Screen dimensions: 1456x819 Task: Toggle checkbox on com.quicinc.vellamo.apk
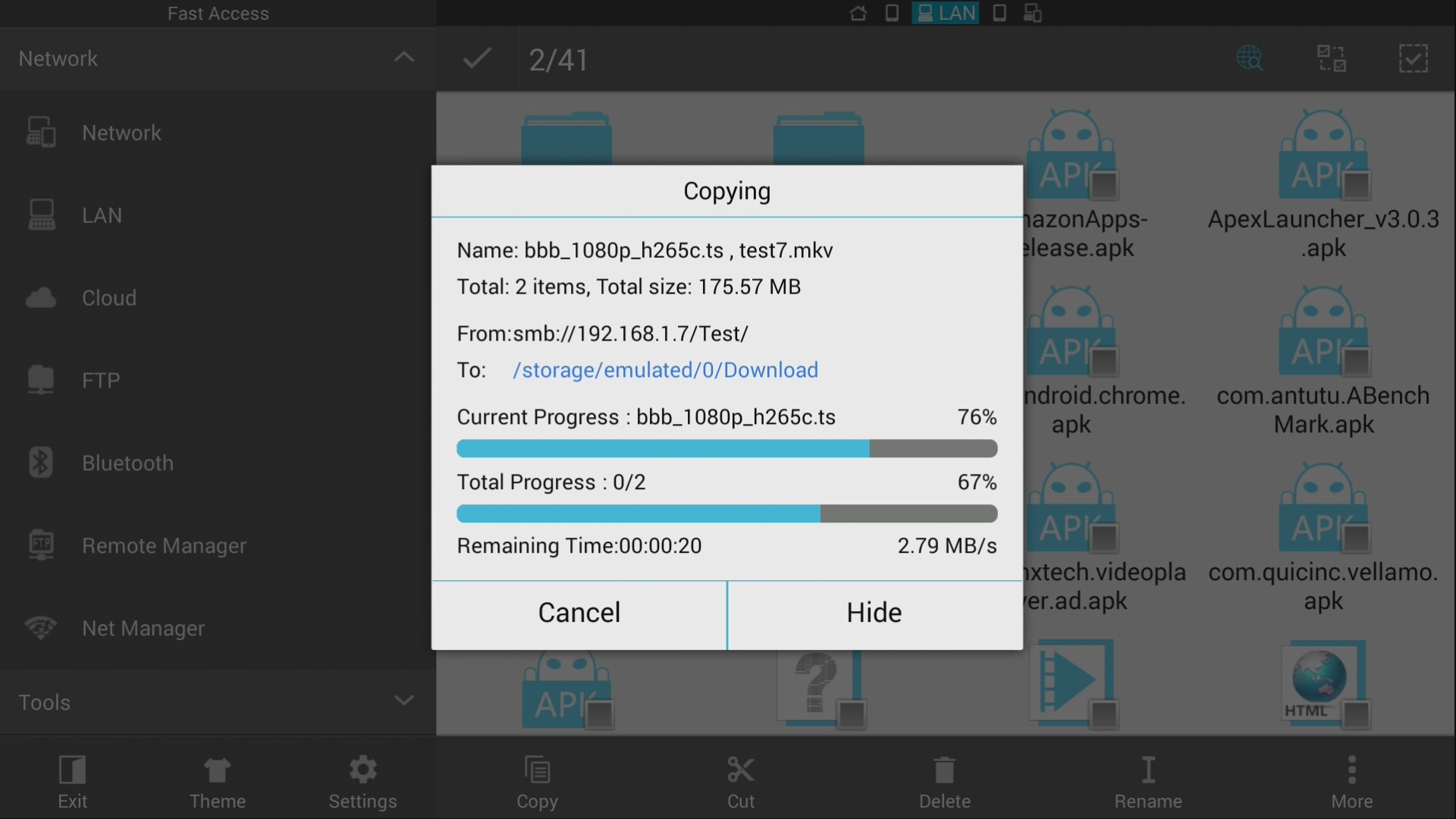1356,538
